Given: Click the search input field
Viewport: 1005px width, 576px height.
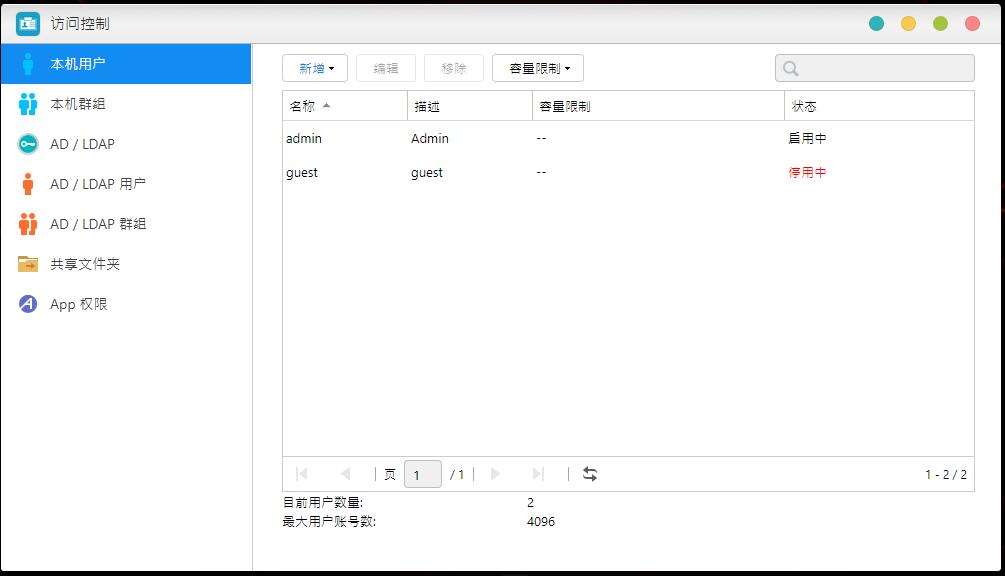Looking at the screenshot, I should click(x=880, y=67).
